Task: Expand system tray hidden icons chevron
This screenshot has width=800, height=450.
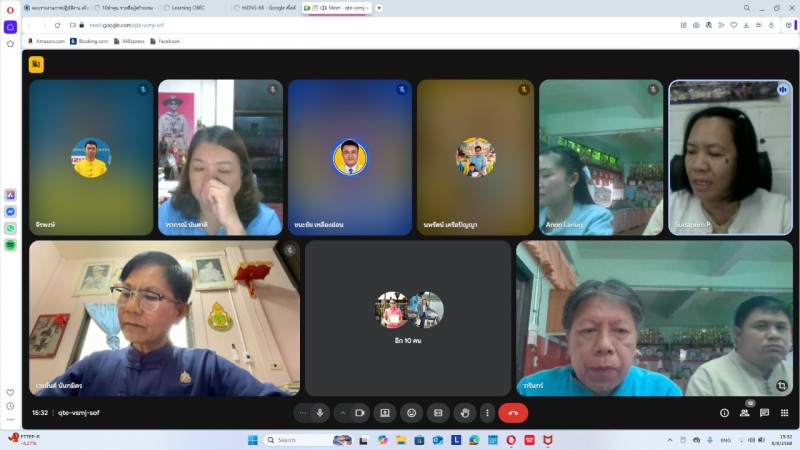Action: click(x=670, y=440)
